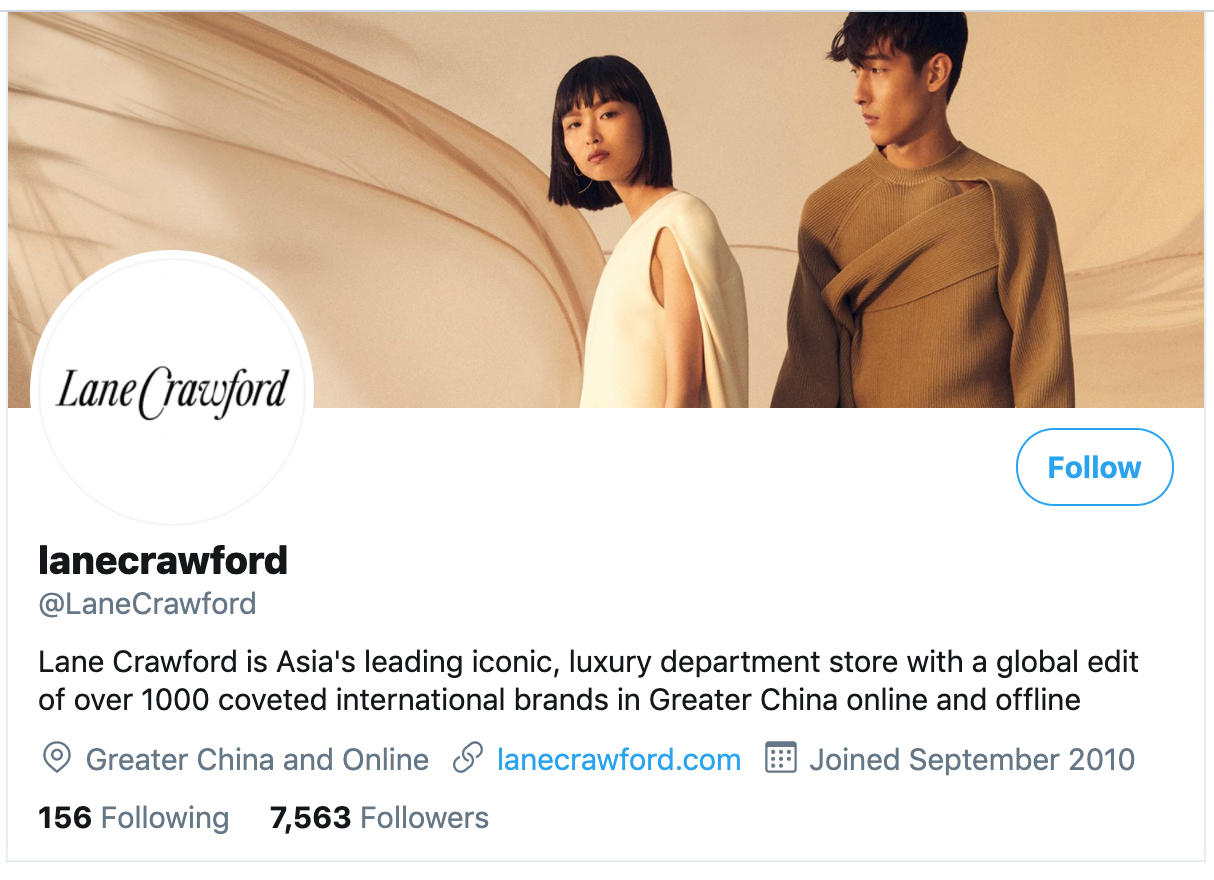Click the Follow button
Screen dimensions: 1214x880
1094,467
